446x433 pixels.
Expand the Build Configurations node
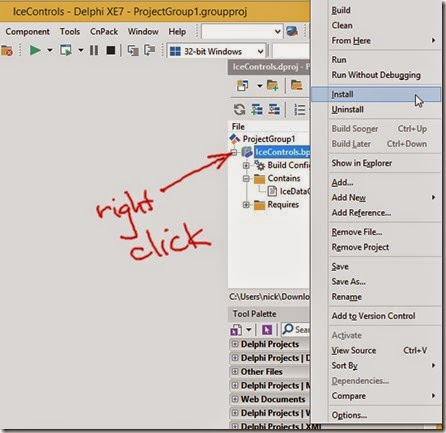click(246, 165)
